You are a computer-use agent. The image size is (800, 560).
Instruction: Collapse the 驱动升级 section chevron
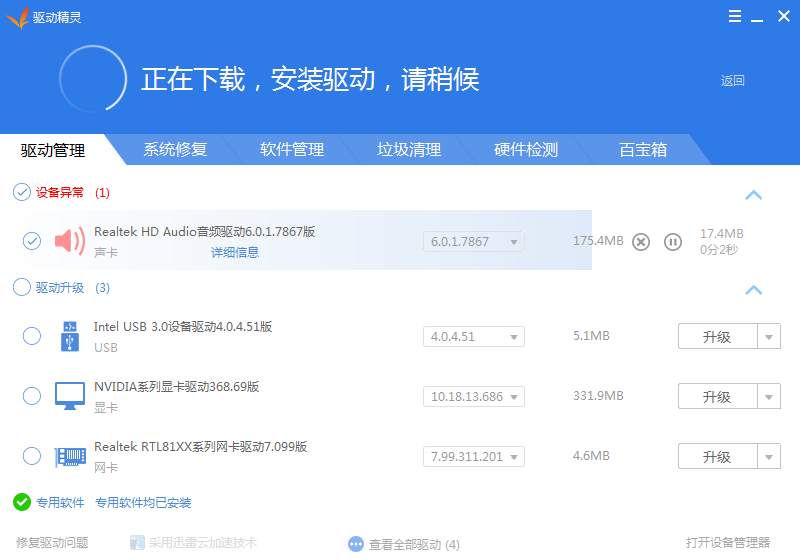pos(754,290)
